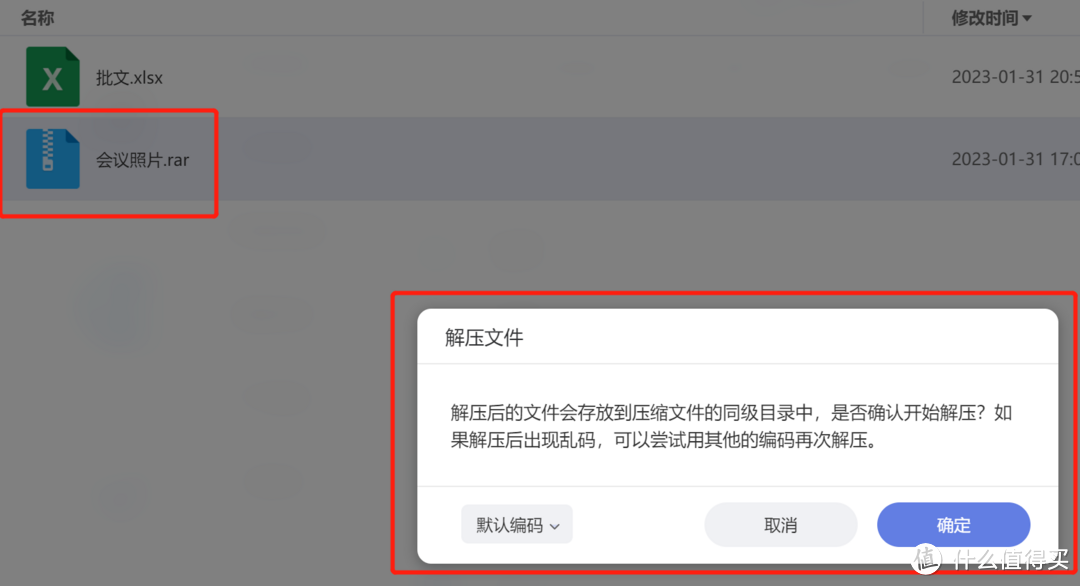Click the extraction confirmation message text
The height and width of the screenshot is (586, 1080).
click(731, 426)
